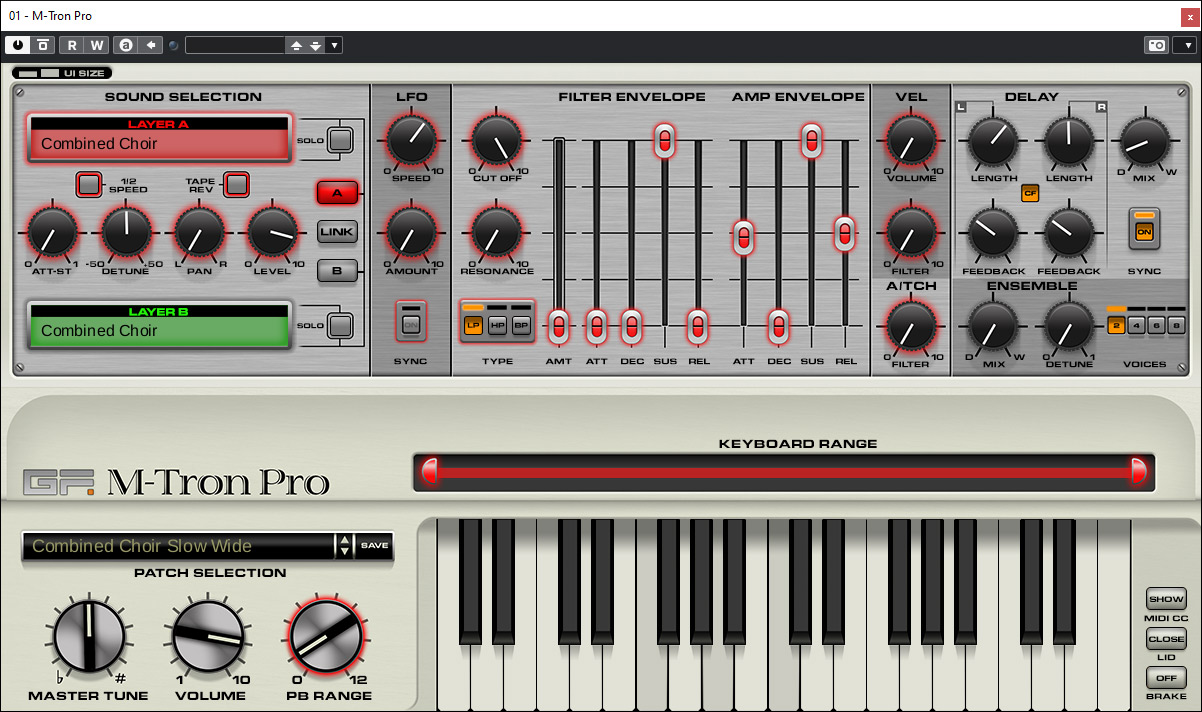
Task: Select the LINK layer button
Action: (337, 232)
